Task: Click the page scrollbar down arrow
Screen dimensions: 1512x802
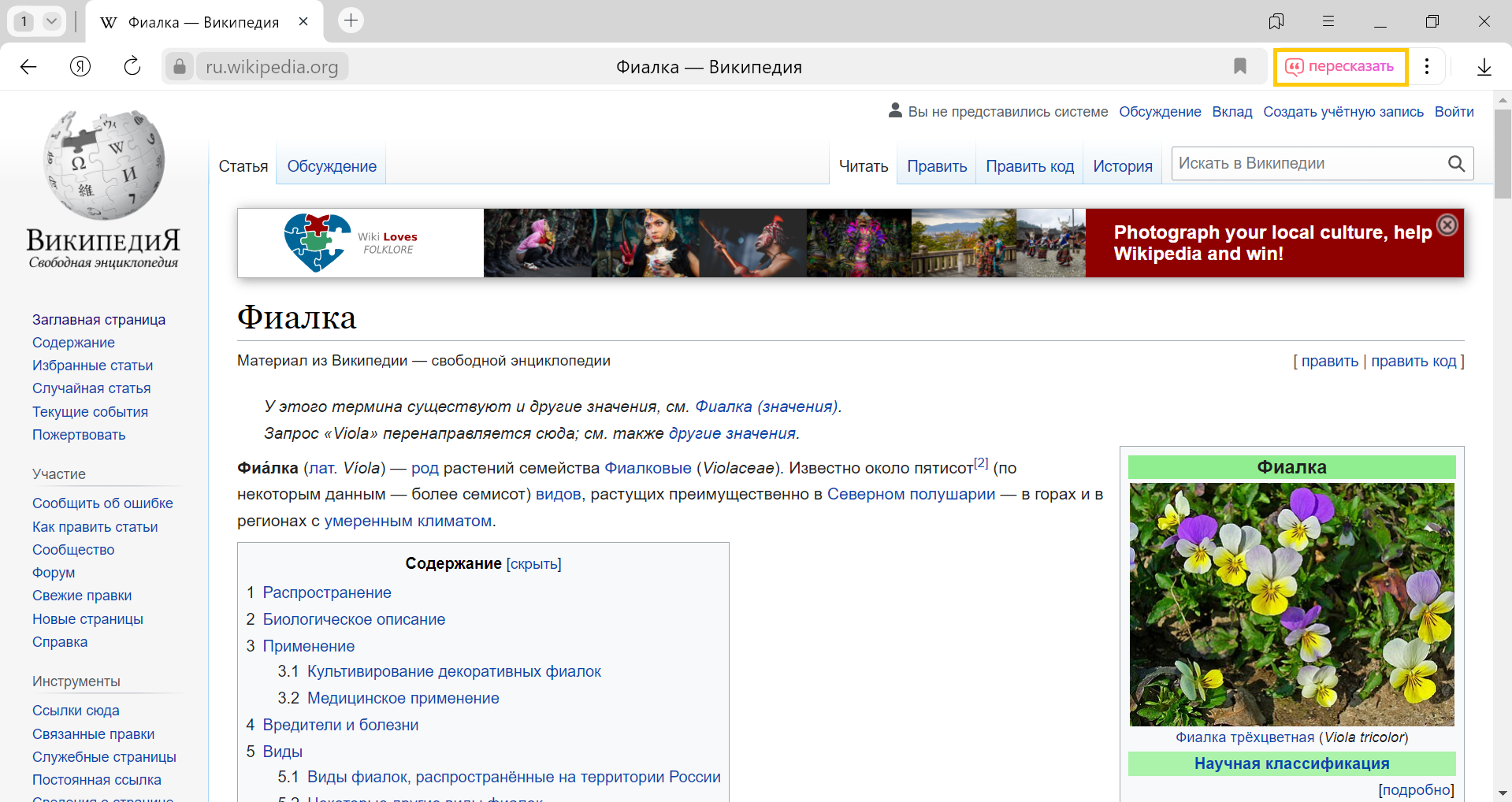Action: [1503, 793]
